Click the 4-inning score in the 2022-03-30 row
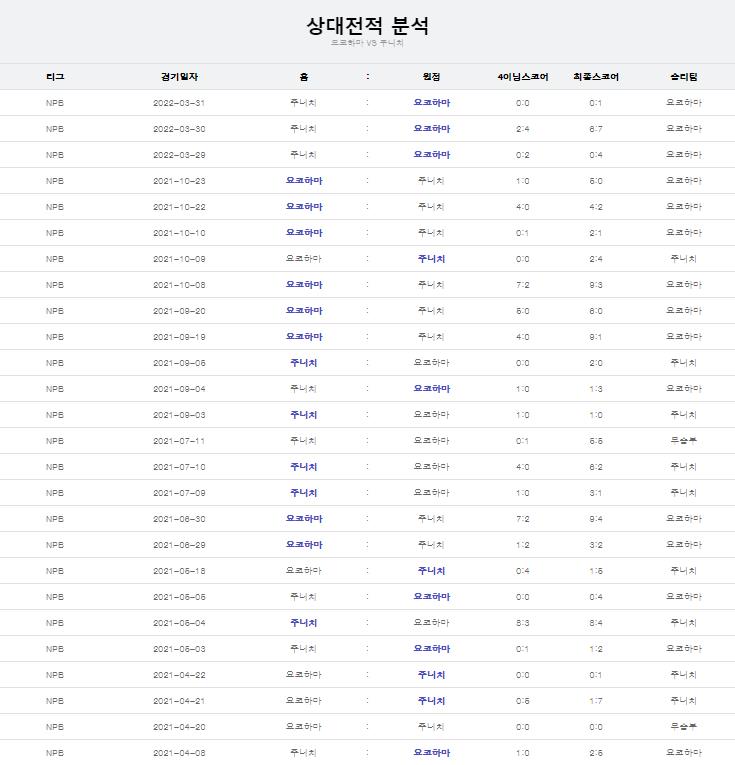 pos(522,129)
